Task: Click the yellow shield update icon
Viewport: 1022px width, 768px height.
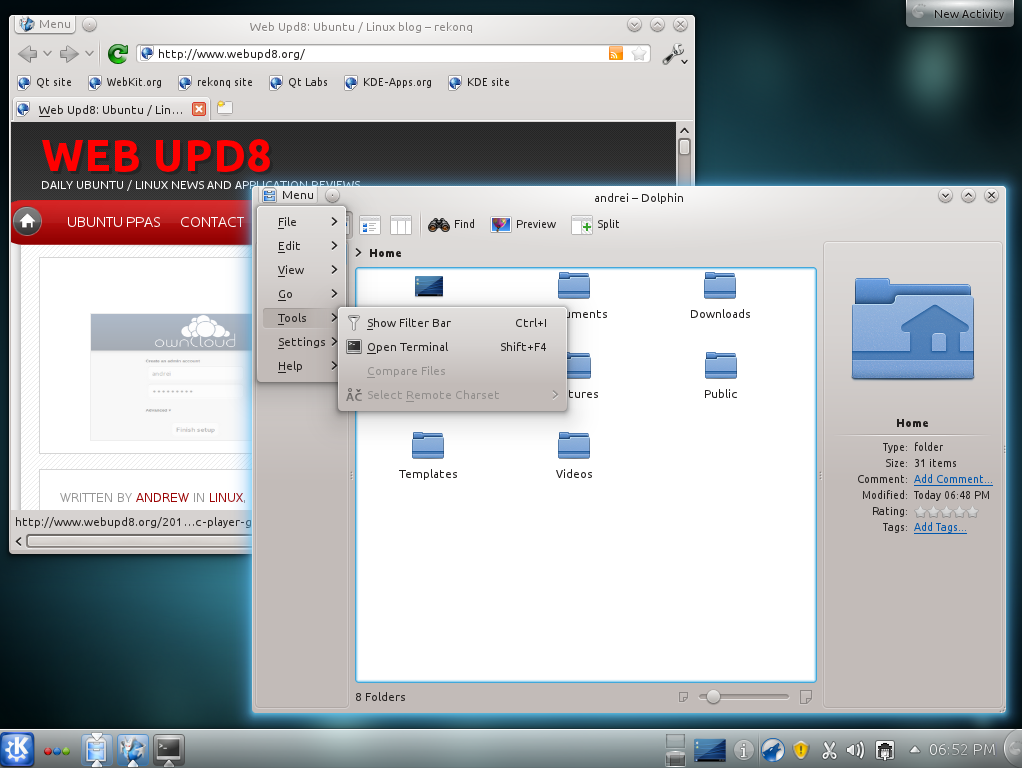Action: [x=801, y=750]
